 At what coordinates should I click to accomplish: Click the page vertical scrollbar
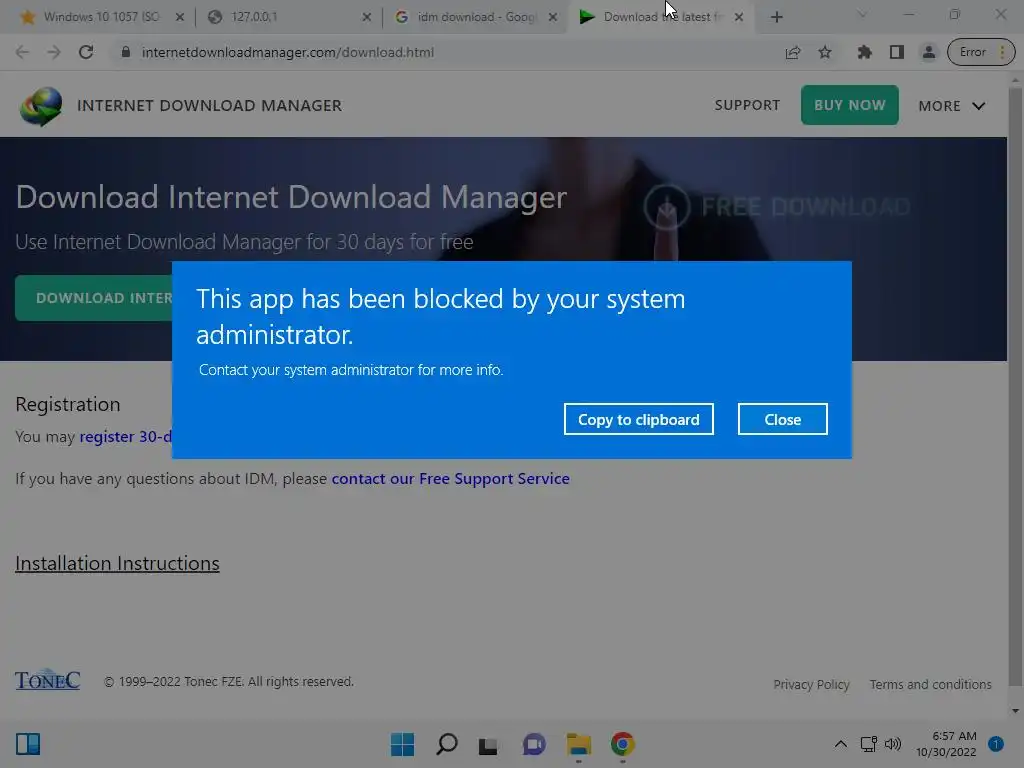pos(1015,385)
